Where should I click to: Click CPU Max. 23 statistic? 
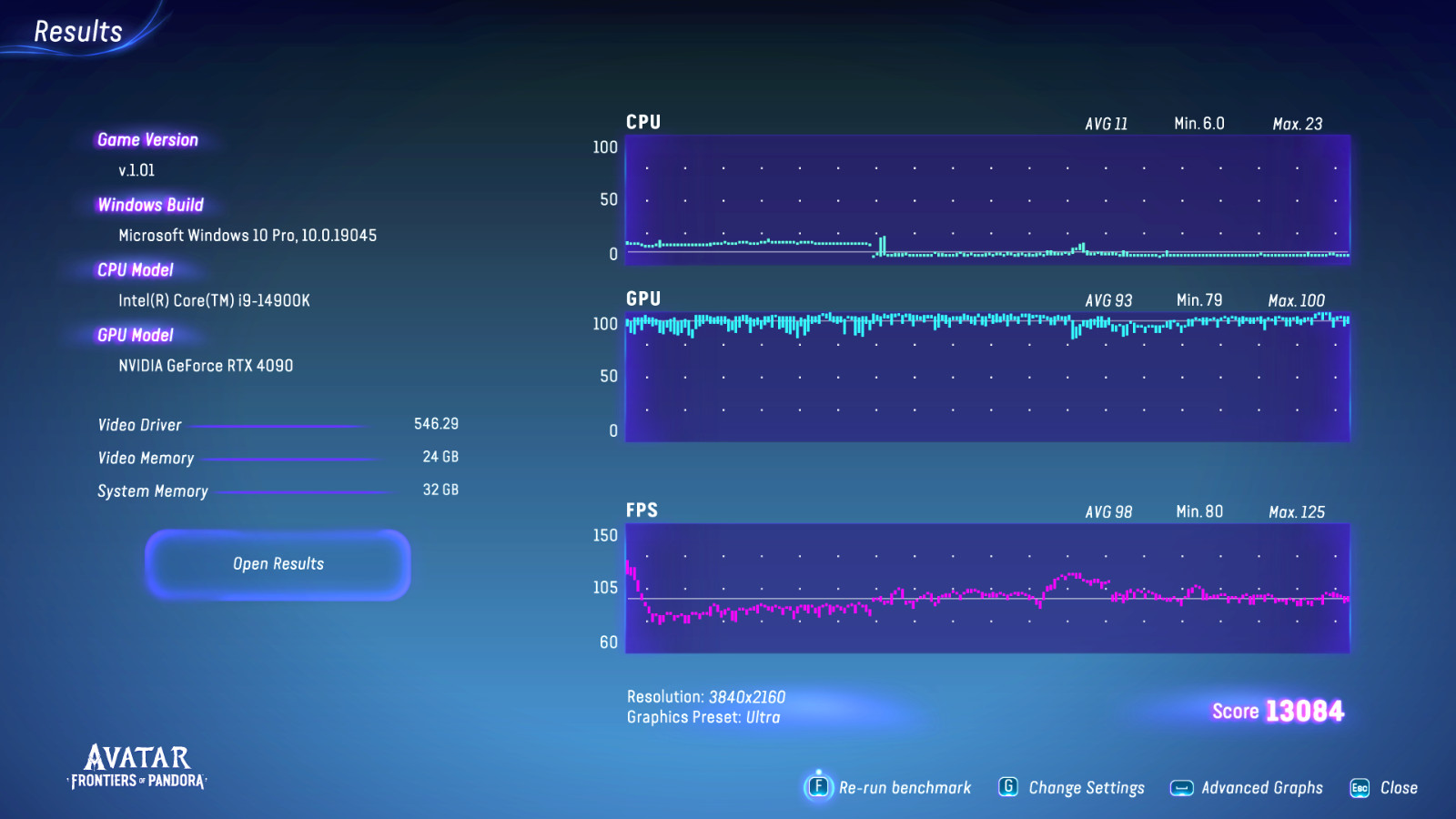1298,124
